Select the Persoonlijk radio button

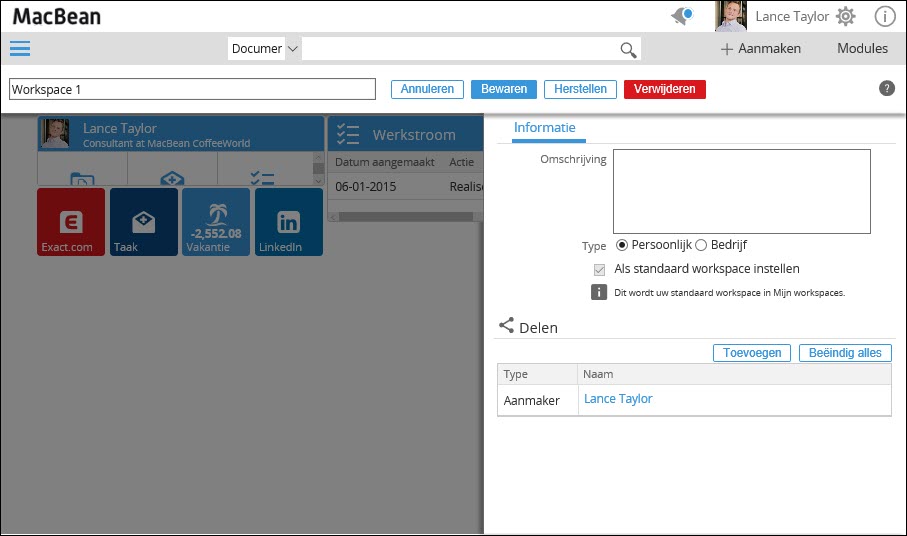click(622, 245)
